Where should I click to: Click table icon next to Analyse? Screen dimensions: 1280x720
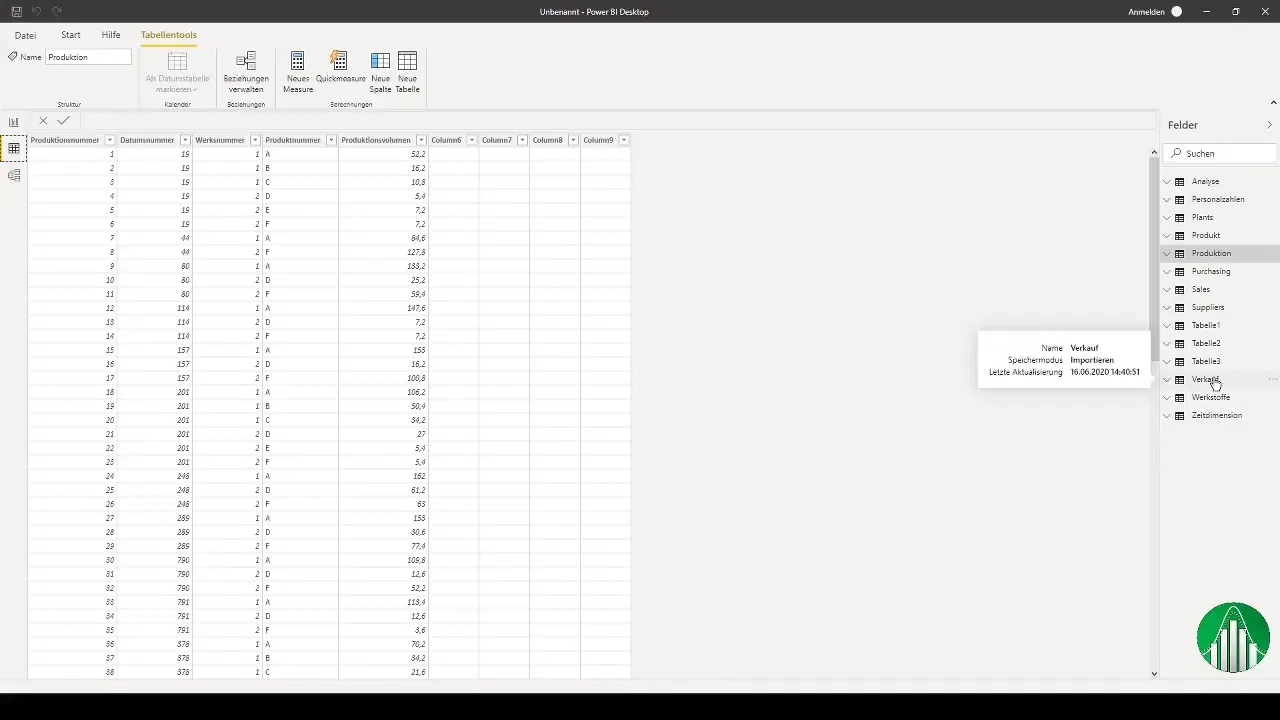click(1180, 182)
